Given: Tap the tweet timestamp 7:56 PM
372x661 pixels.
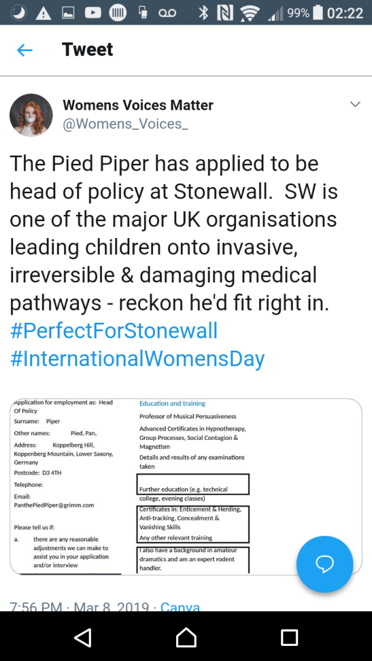Looking at the screenshot, I should point(36,606).
